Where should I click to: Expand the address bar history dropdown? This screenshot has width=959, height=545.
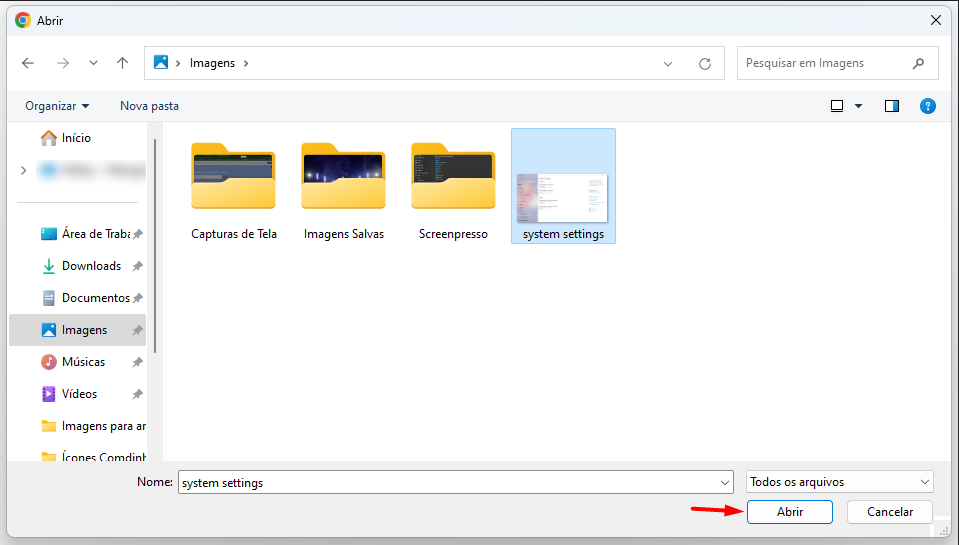[x=668, y=63]
